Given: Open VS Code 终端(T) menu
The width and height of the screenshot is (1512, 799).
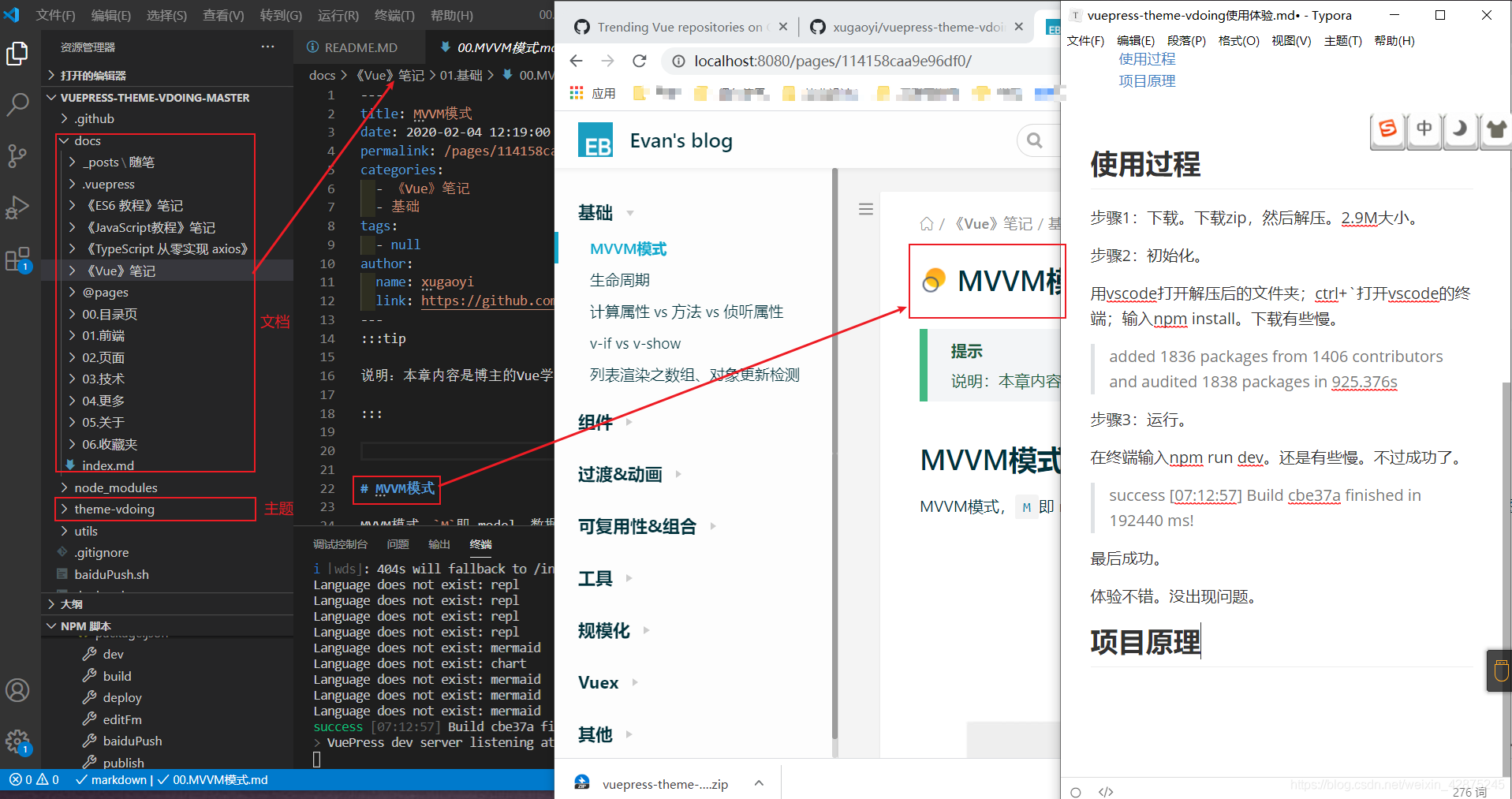Looking at the screenshot, I should (x=394, y=15).
